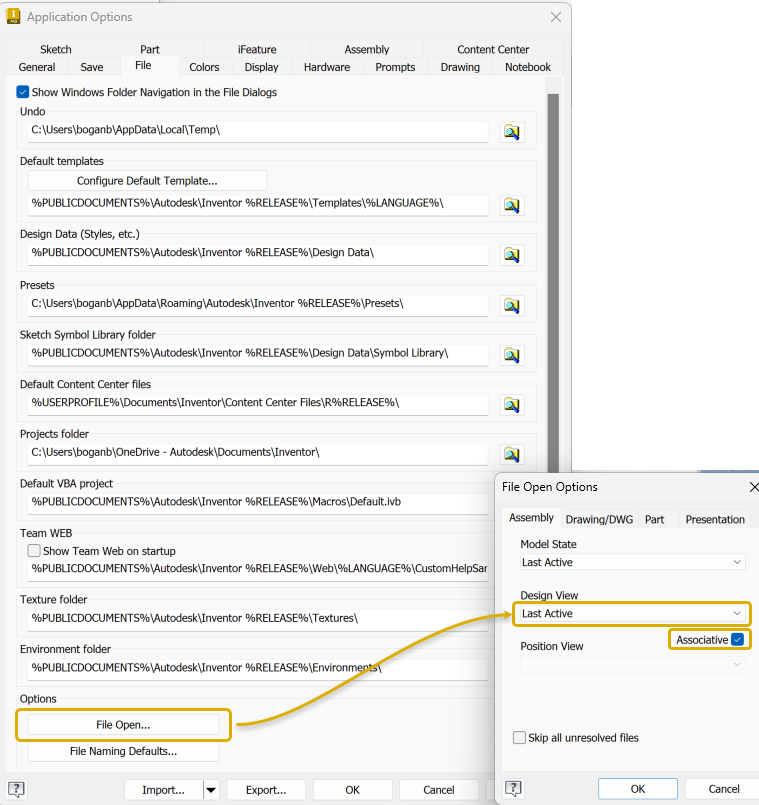The image size is (759, 805).
Task: Switch to the Content Center tab
Action: pos(493,49)
